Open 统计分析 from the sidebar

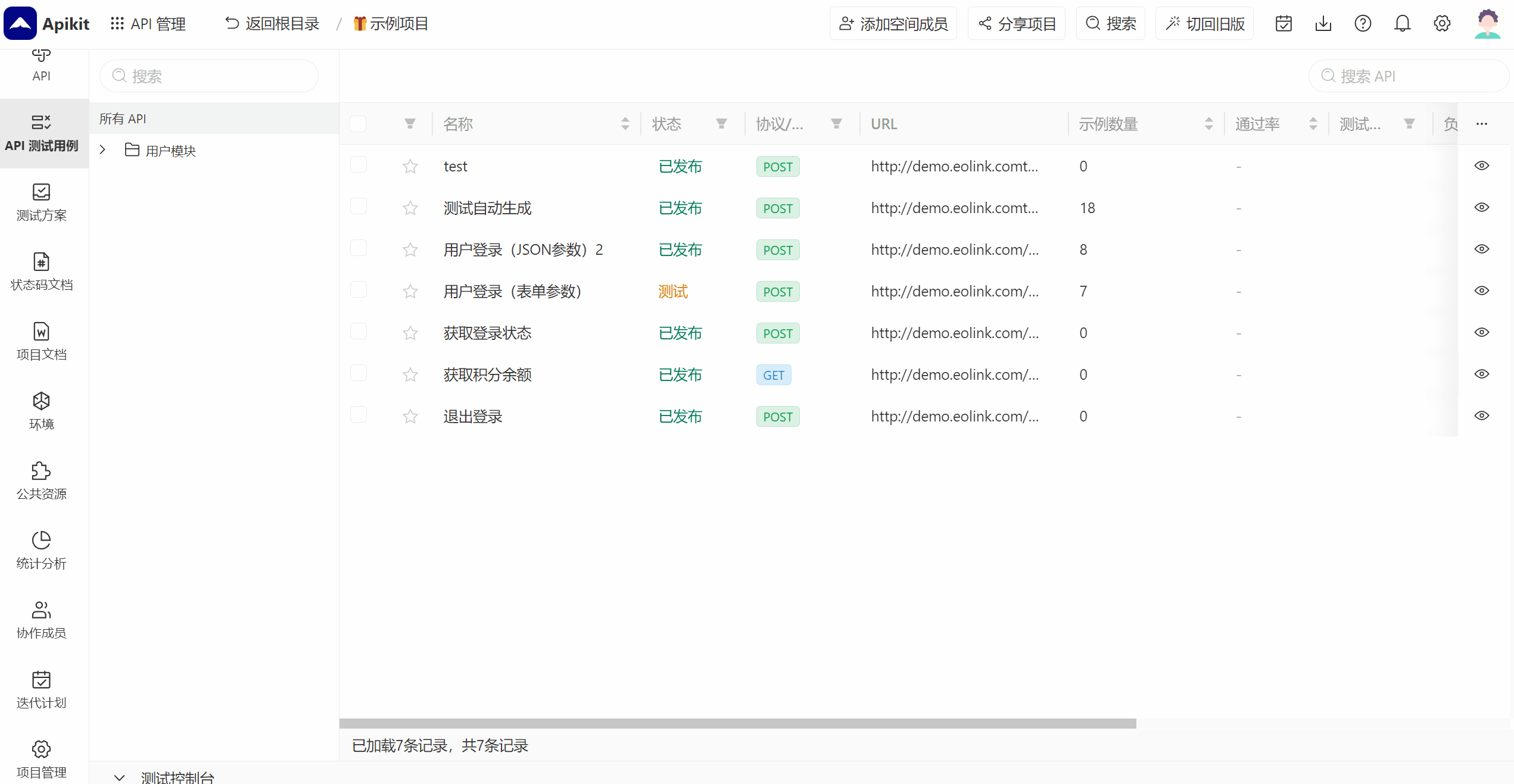click(41, 549)
